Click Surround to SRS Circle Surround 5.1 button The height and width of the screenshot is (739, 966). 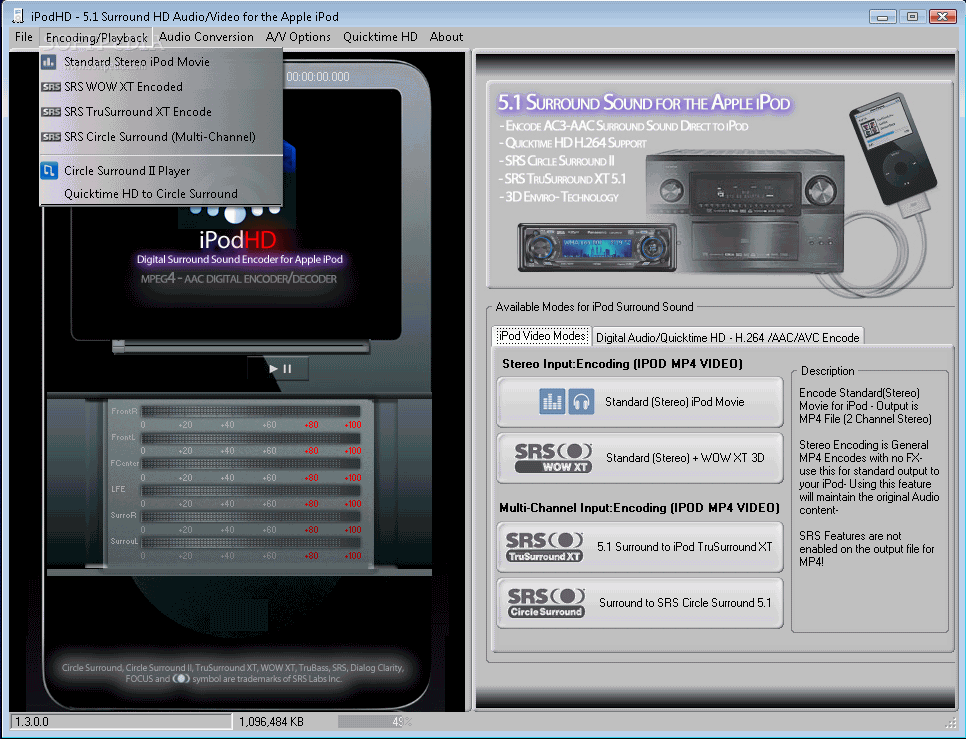pyautogui.click(x=640, y=603)
